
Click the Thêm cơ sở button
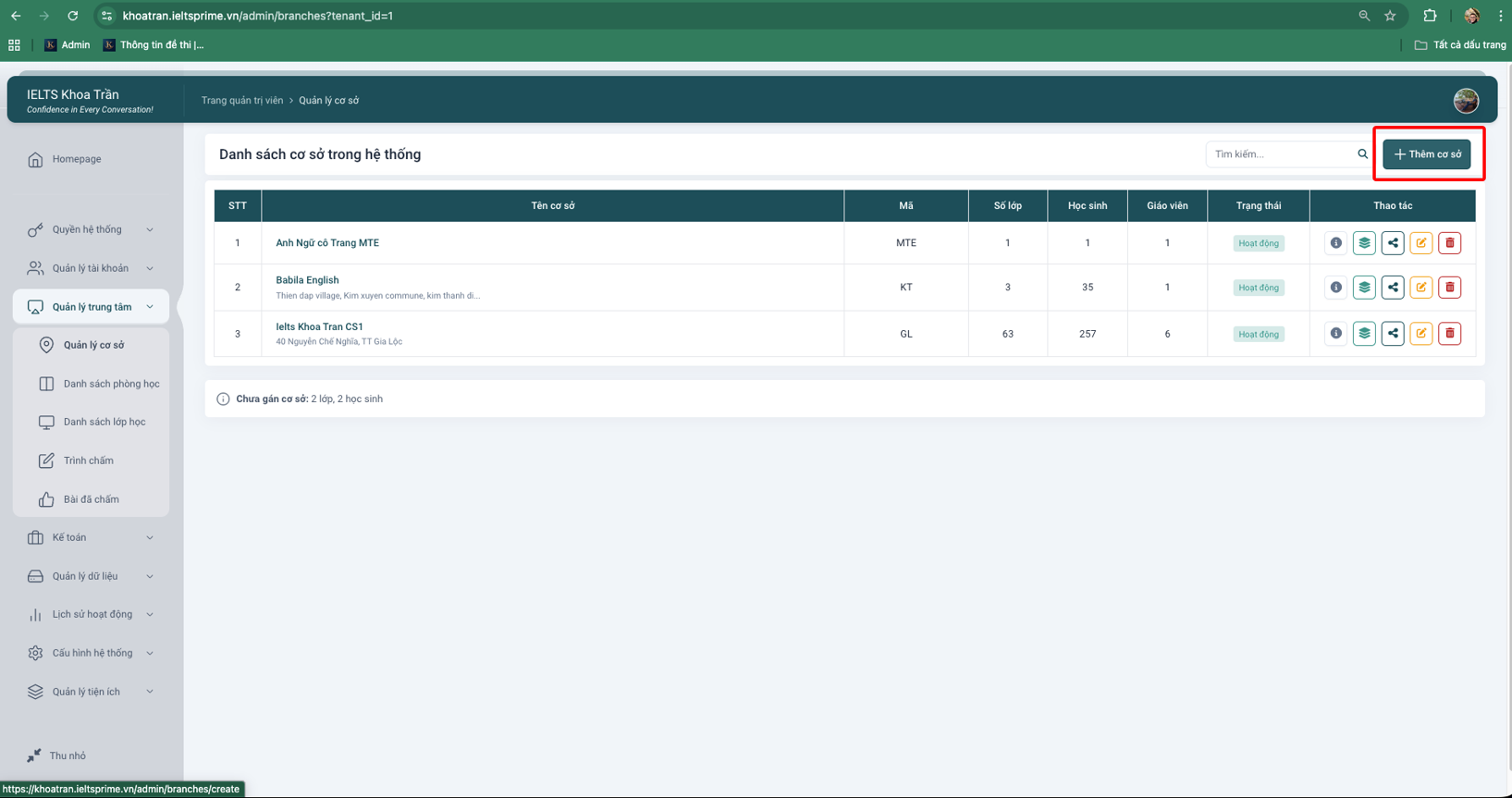point(1427,154)
